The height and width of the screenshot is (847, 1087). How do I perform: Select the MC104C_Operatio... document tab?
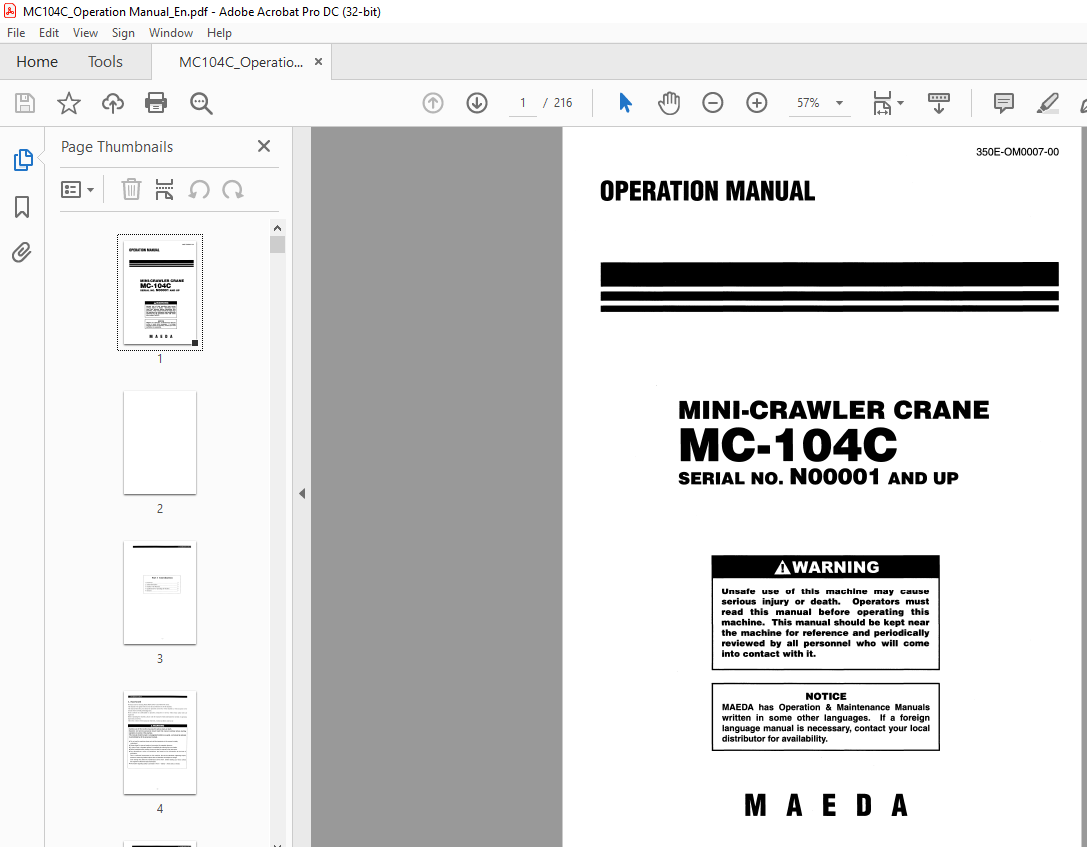coord(241,62)
